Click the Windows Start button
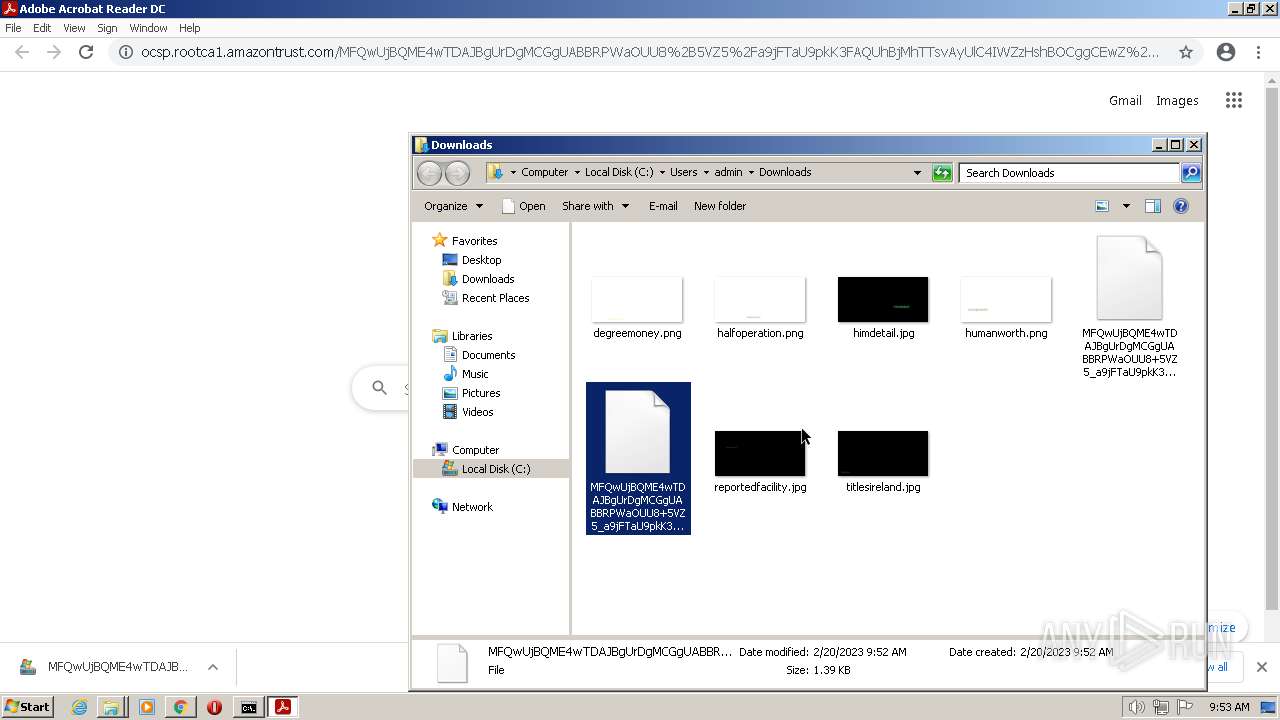 pos(27,707)
